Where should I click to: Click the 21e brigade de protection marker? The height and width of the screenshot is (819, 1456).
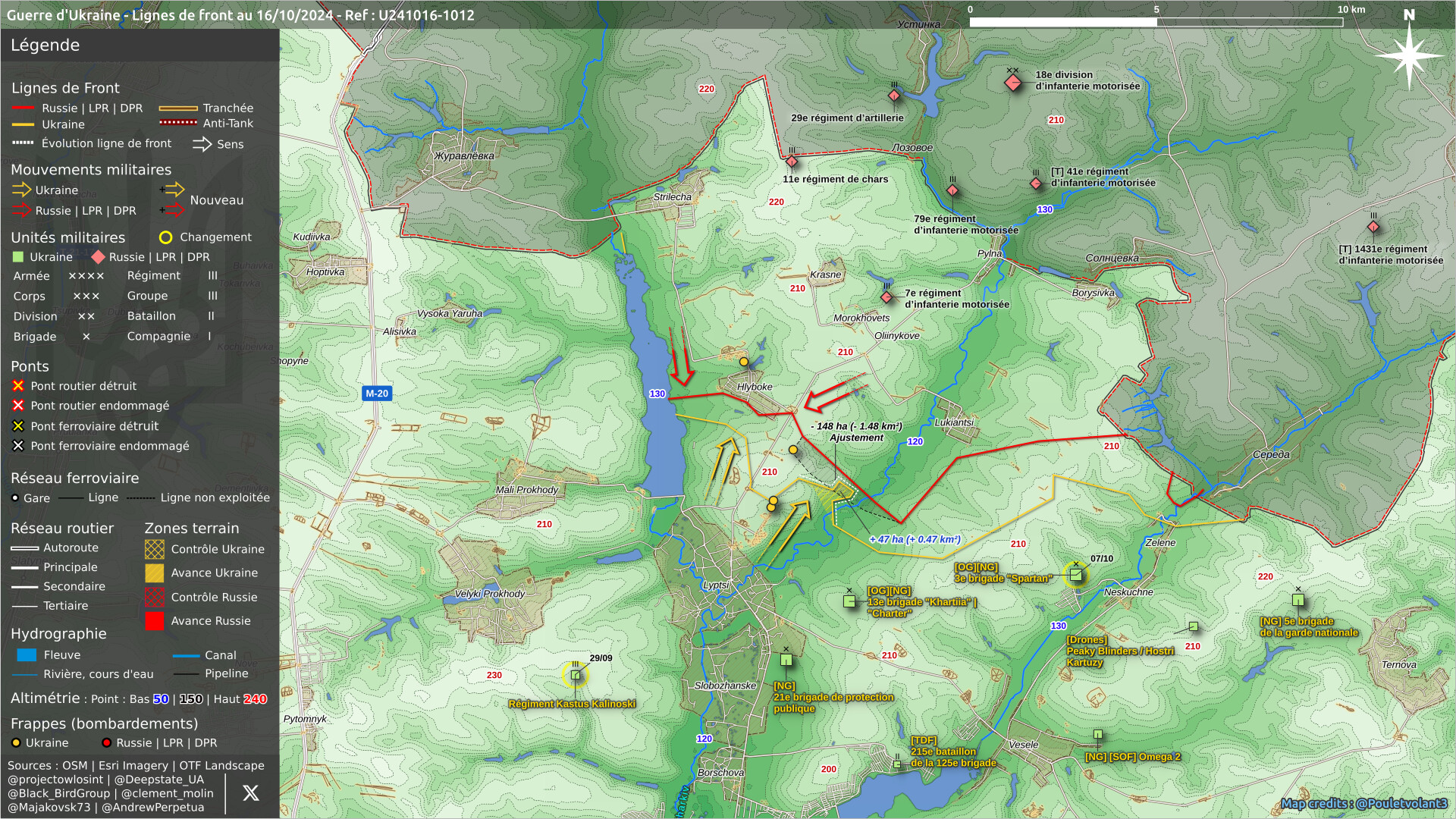coord(786,661)
